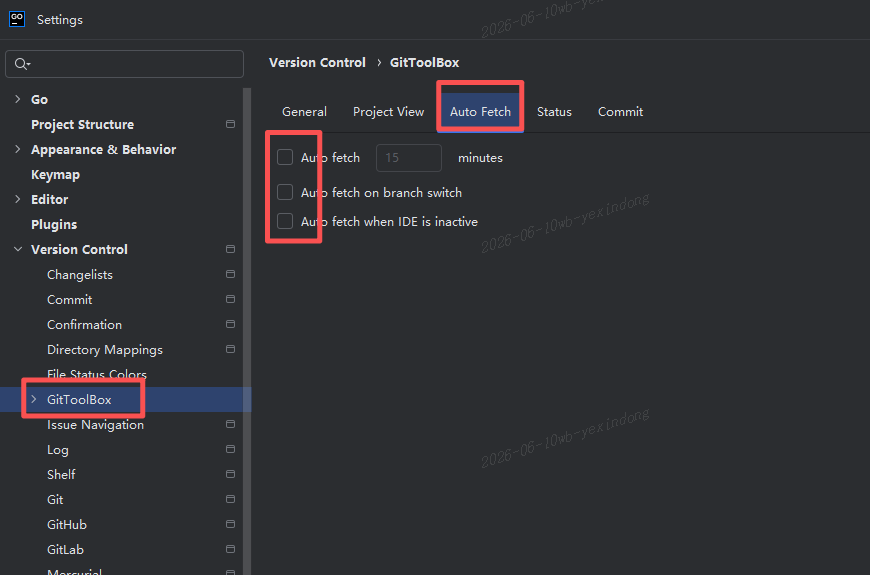Image resolution: width=870 pixels, height=575 pixels.
Task: Select Project Structure in settings tree
Action: [82, 124]
